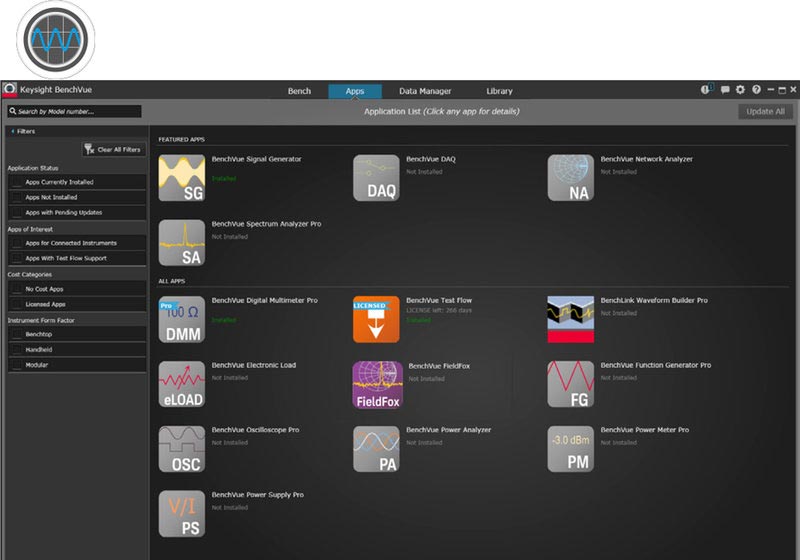Check Apps with Pending Updates filter
800x560 pixels.
coord(17,213)
